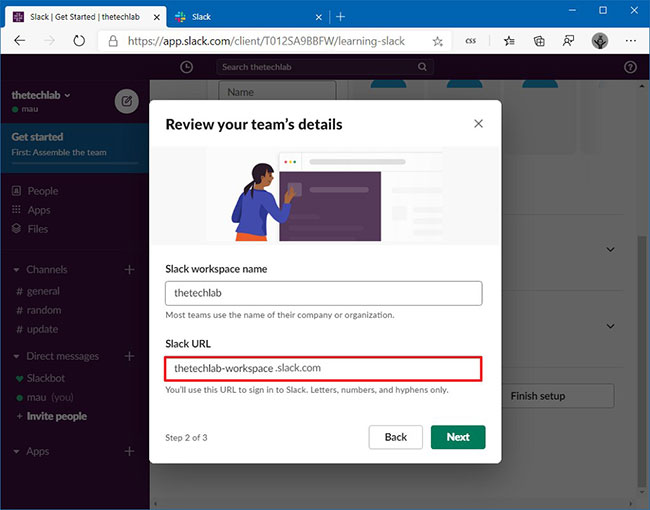650x510 pixels.
Task: Add apps with sidebar plus icon
Action: pos(129,451)
